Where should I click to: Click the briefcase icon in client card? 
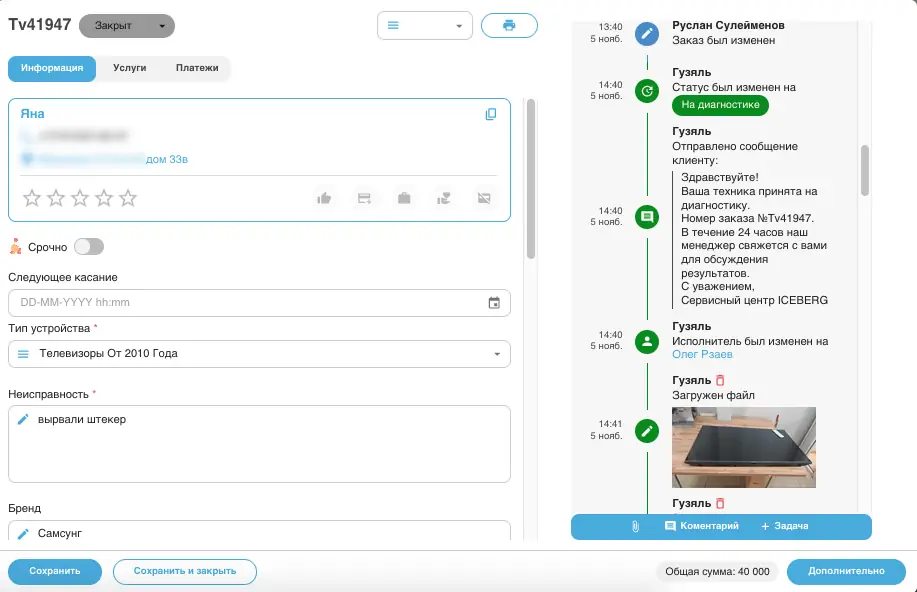404,198
